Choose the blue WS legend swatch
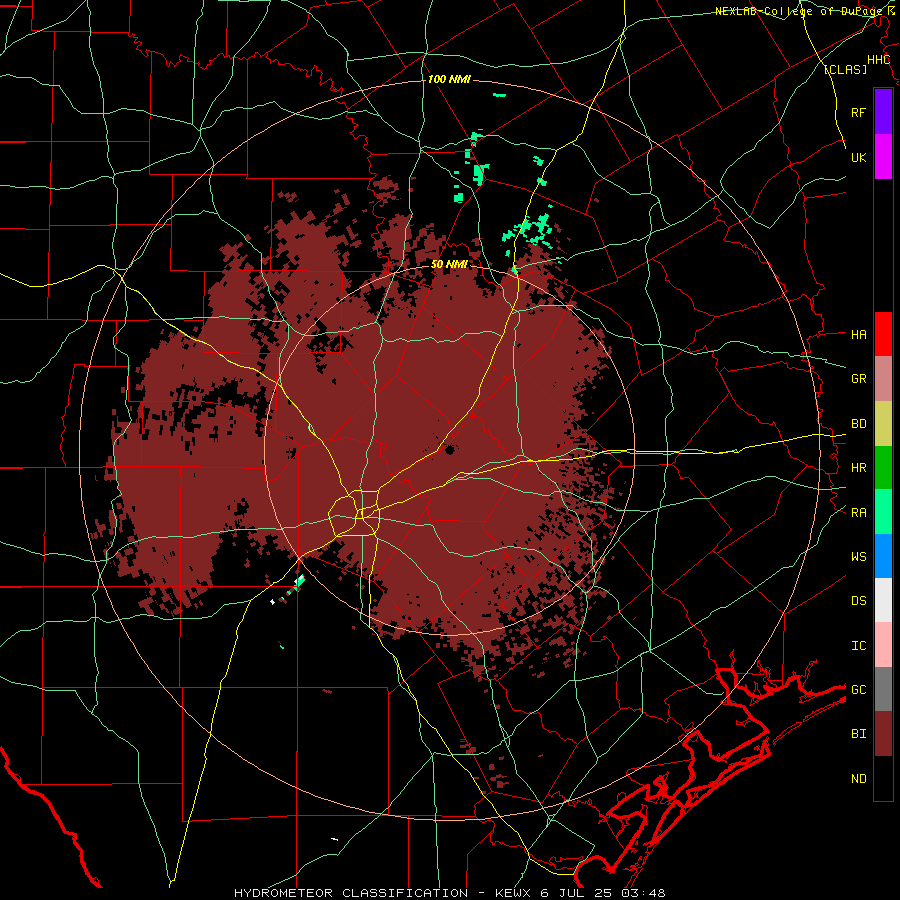Image resolution: width=900 pixels, height=900 pixels. pyautogui.click(x=883, y=556)
